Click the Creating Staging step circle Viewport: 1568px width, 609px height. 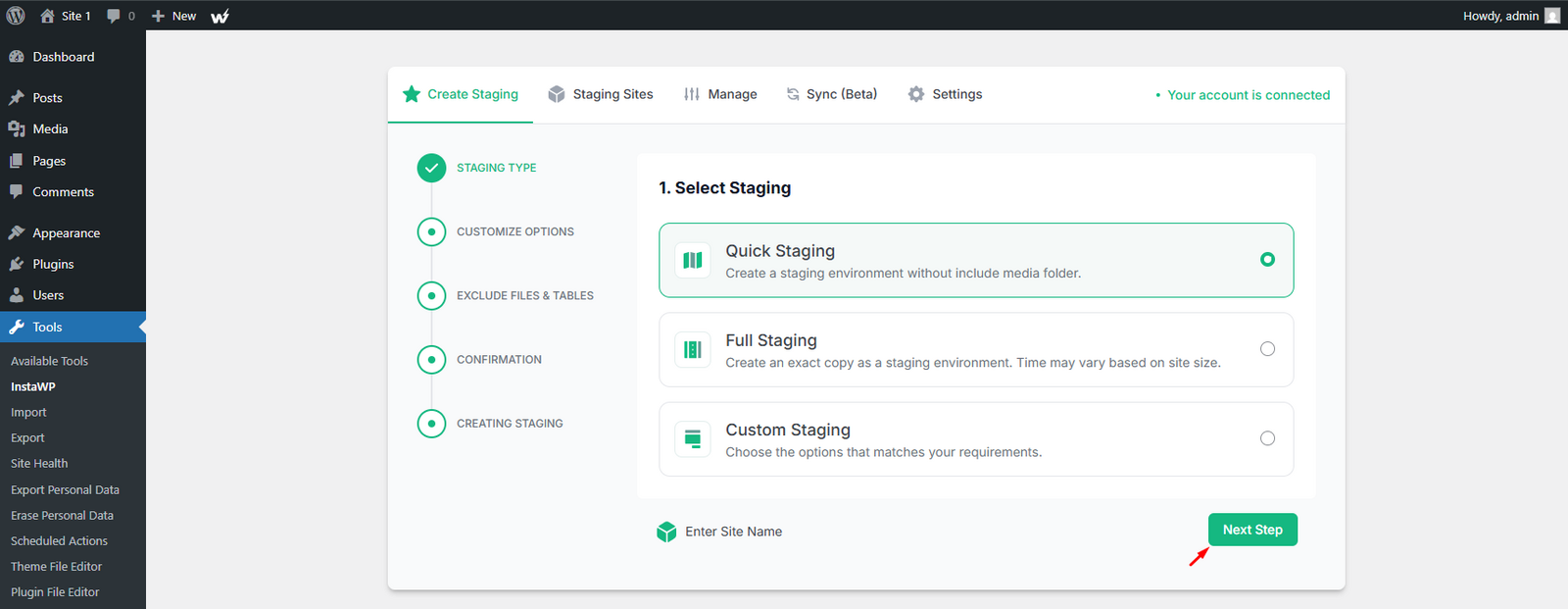(x=431, y=424)
